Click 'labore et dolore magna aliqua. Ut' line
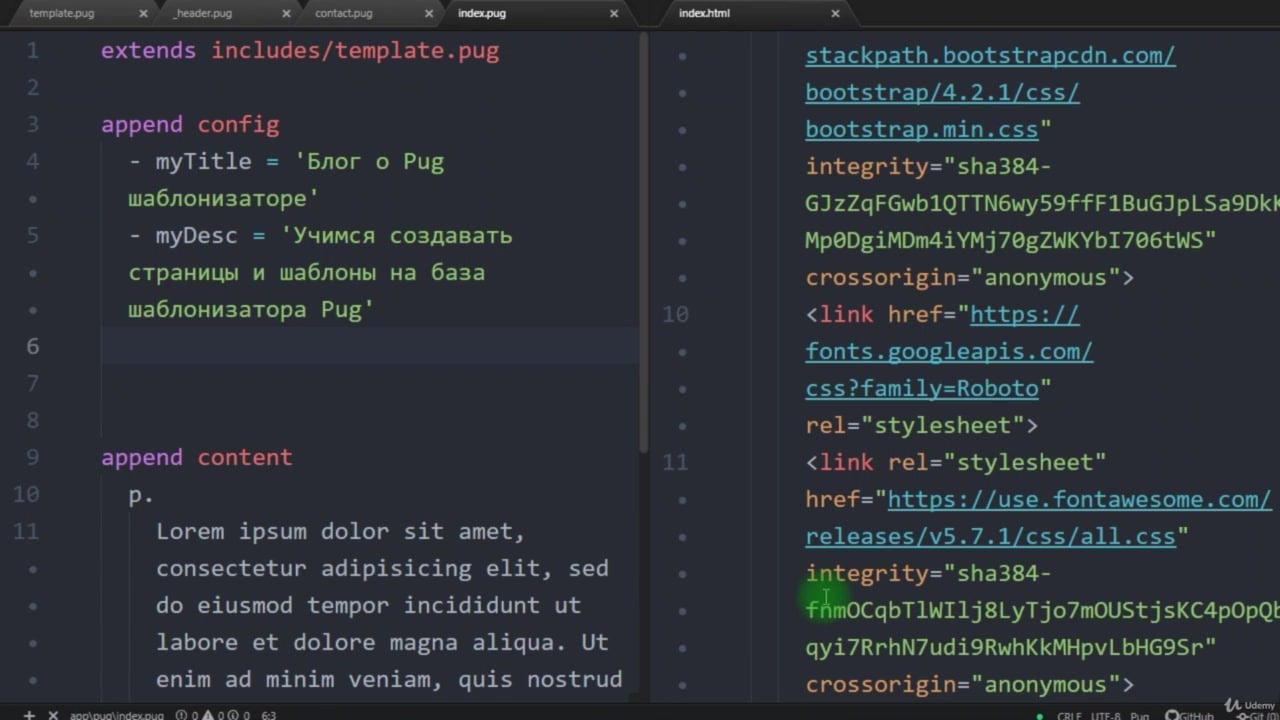1280x720 pixels. [x=382, y=643]
